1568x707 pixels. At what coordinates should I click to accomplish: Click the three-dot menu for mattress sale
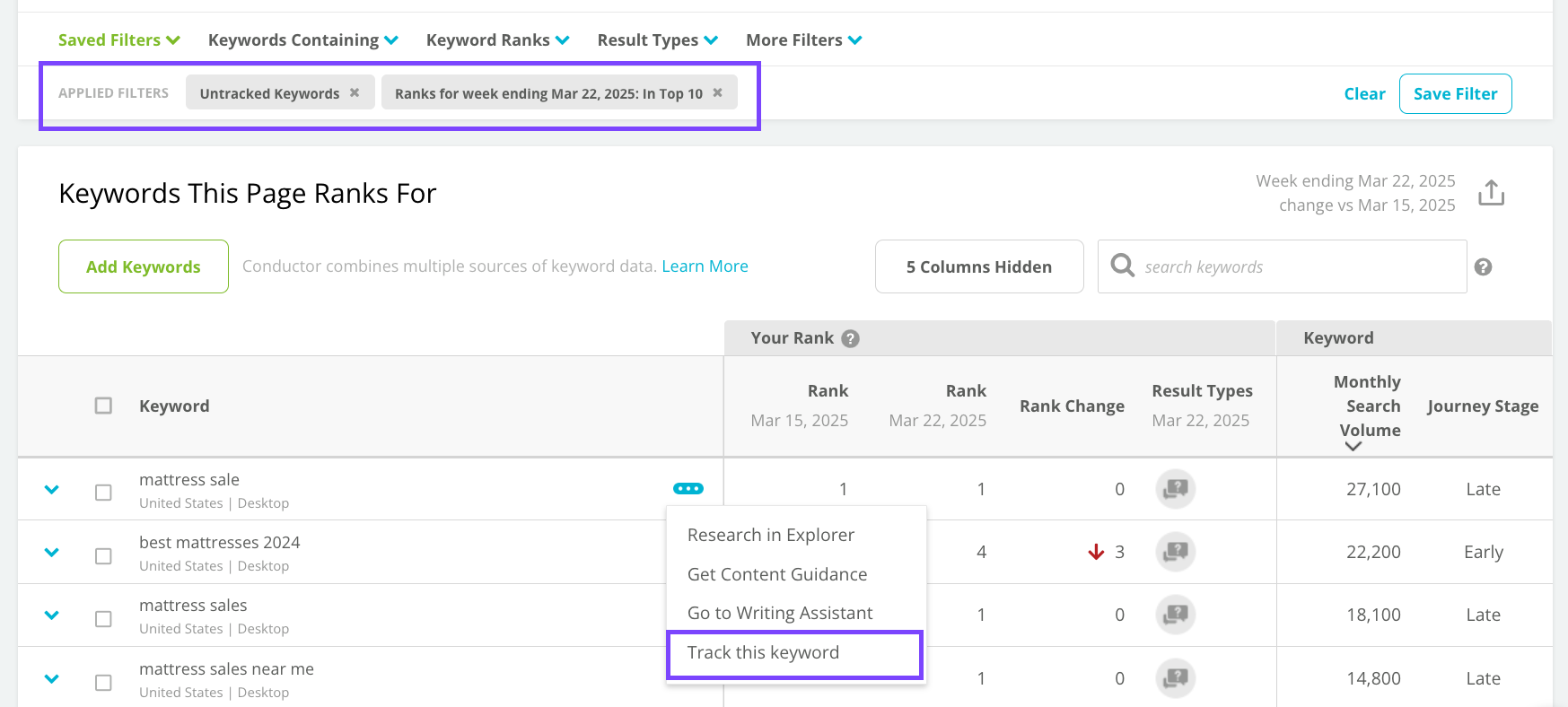tap(688, 489)
